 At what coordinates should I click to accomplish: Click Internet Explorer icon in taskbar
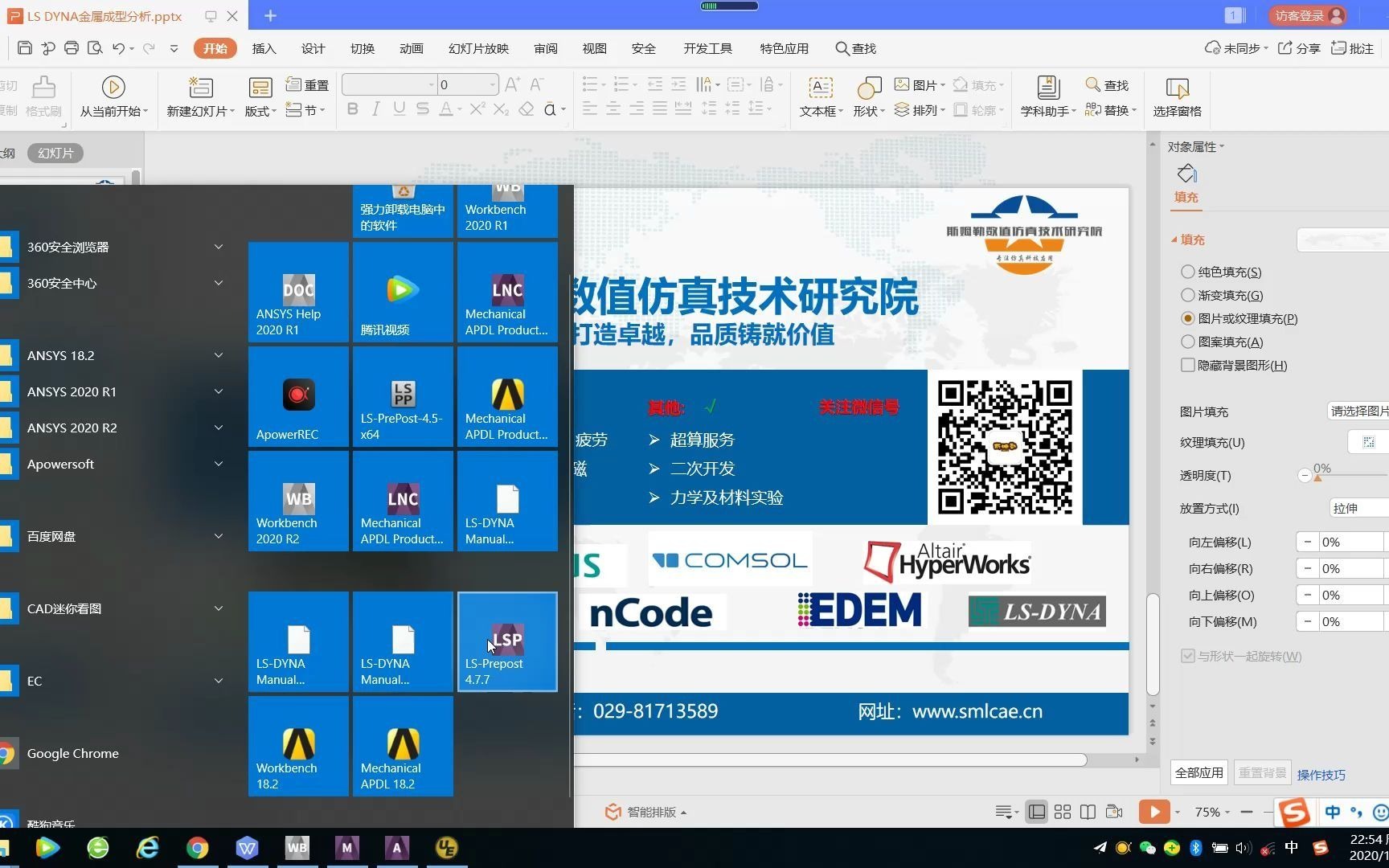click(x=148, y=848)
